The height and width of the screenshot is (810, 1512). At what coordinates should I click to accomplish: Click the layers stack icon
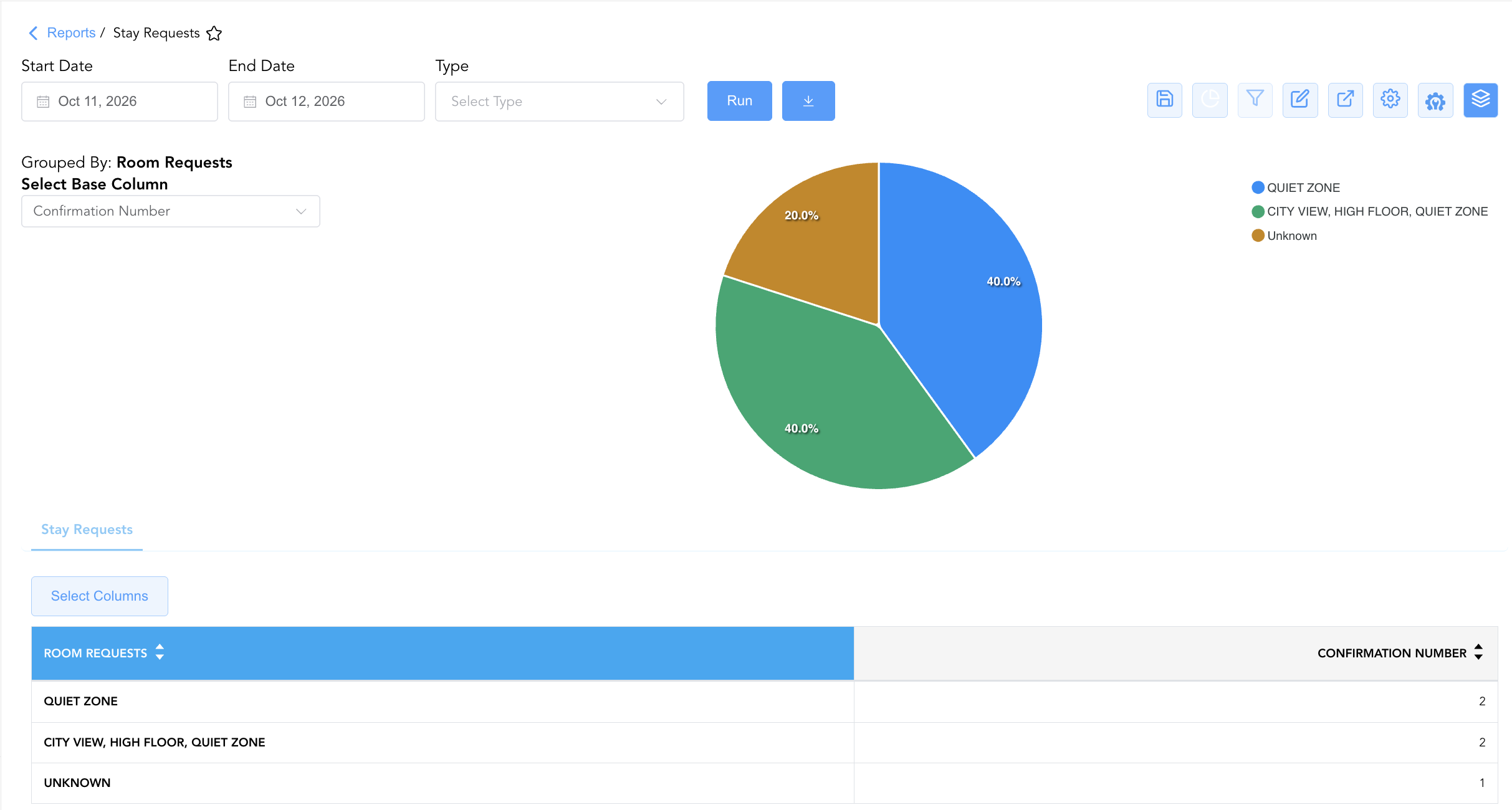pyautogui.click(x=1480, y=100)
